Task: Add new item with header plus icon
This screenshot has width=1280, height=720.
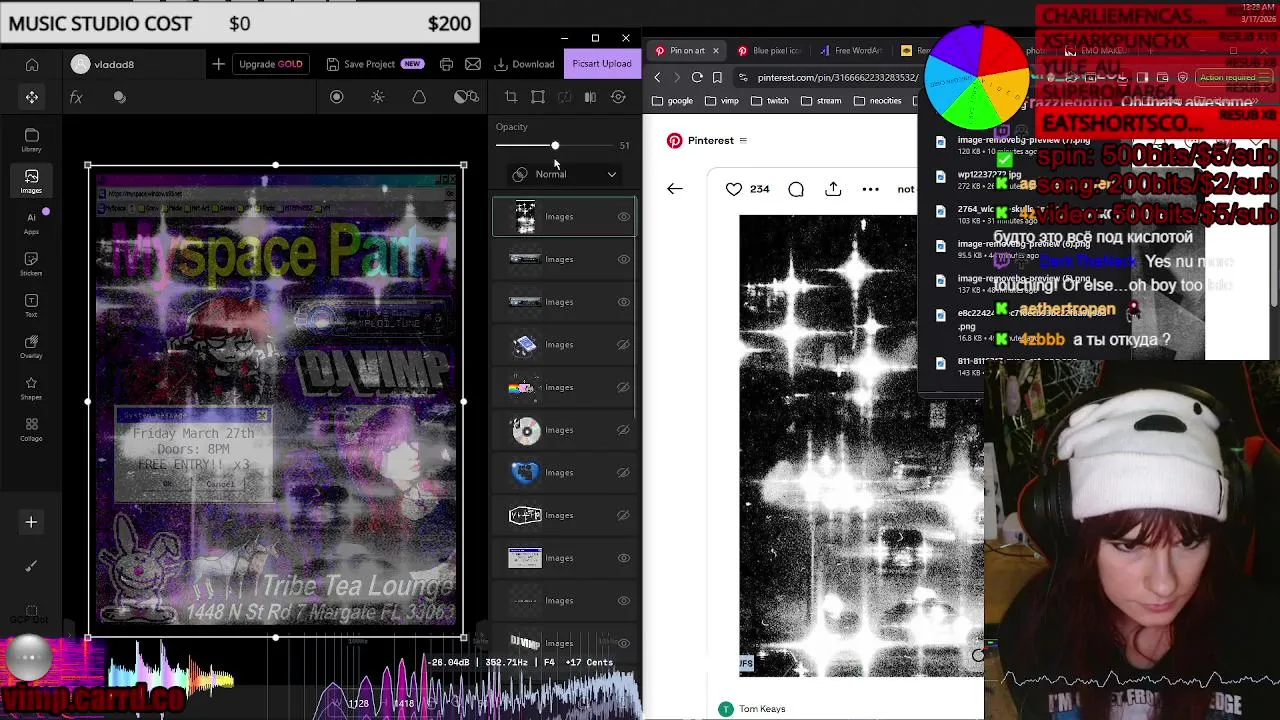Action: click(218, 64)
